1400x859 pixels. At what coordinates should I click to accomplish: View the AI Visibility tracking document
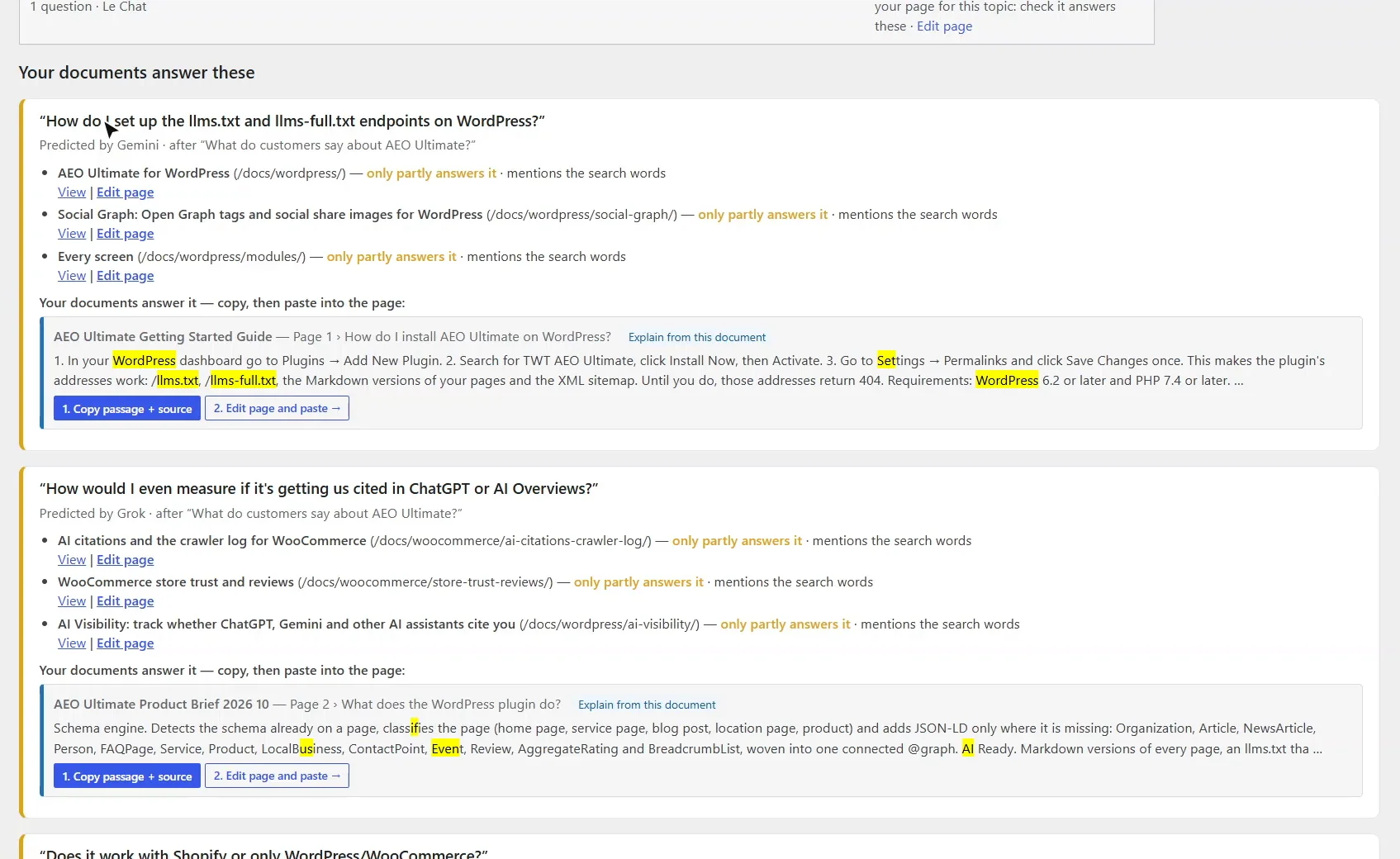[x=72, y=643]
